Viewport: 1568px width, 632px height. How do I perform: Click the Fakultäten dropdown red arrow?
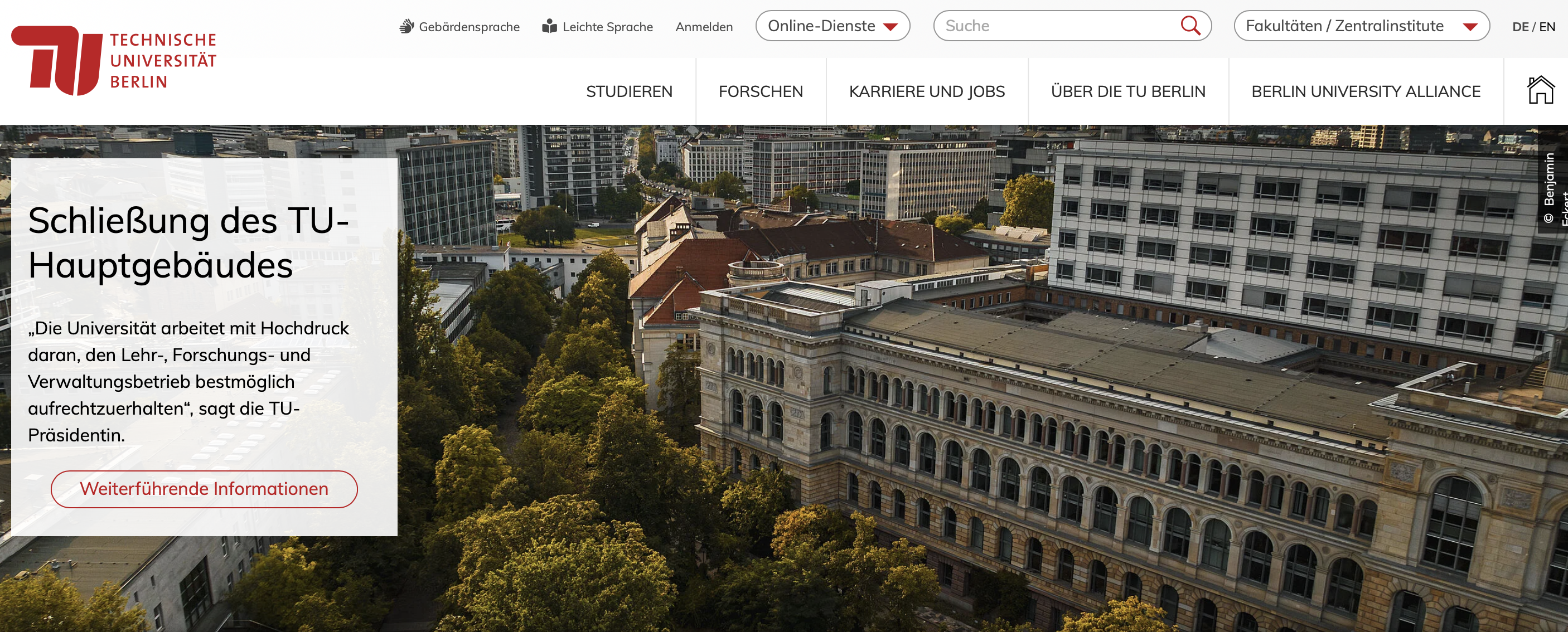[x=1470, y=27]
